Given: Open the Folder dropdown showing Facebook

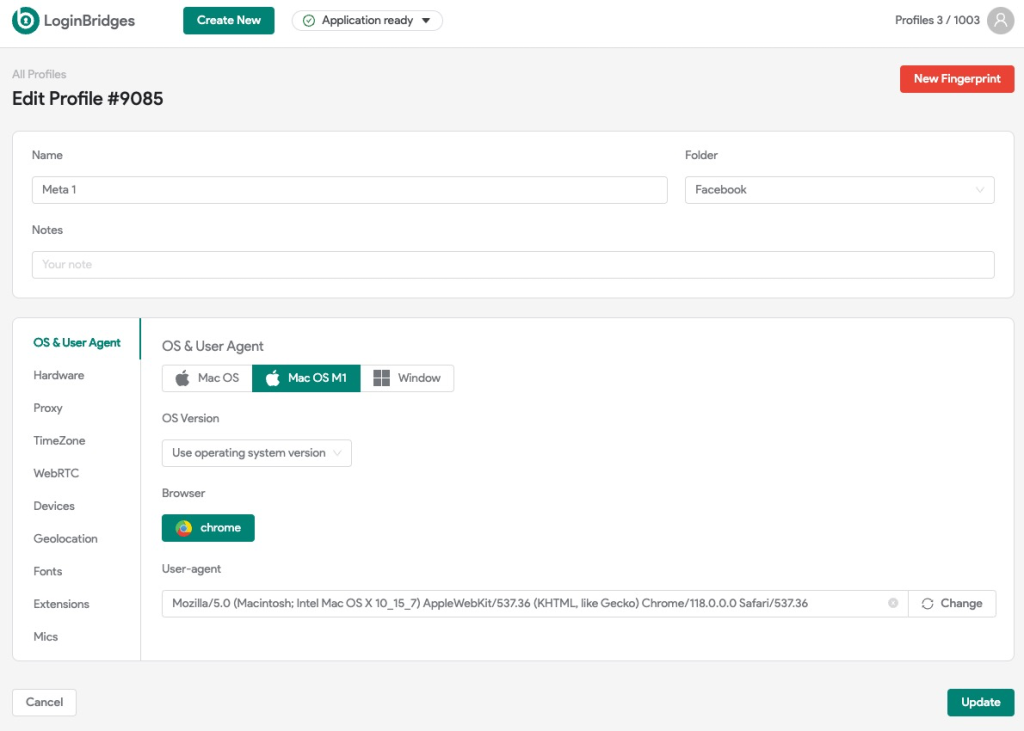Looking at the screenshot, I should click(x=839, y=189).
